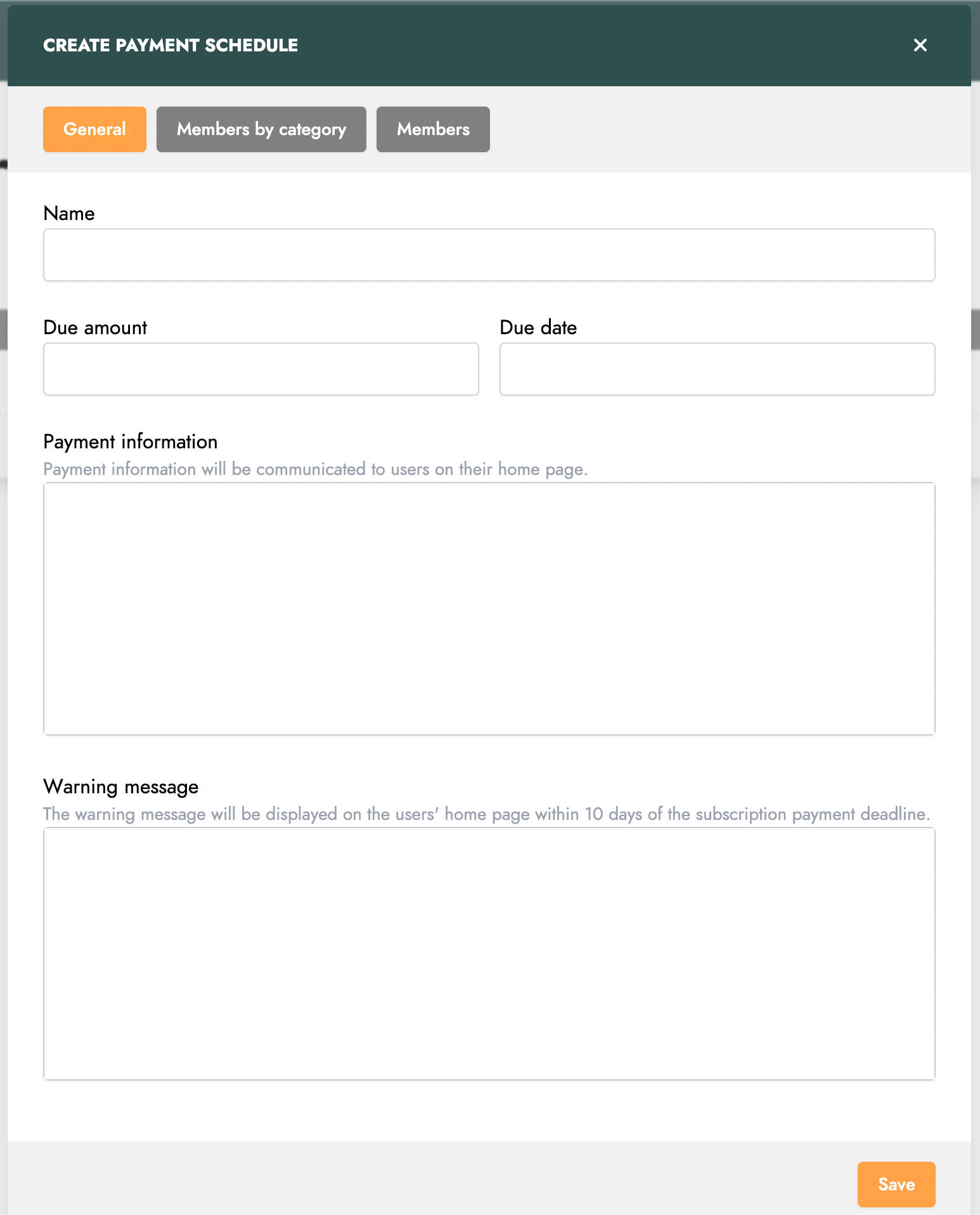The image size is (980, 1215).
Task: Open the Due date field
Action: point(717,369)
